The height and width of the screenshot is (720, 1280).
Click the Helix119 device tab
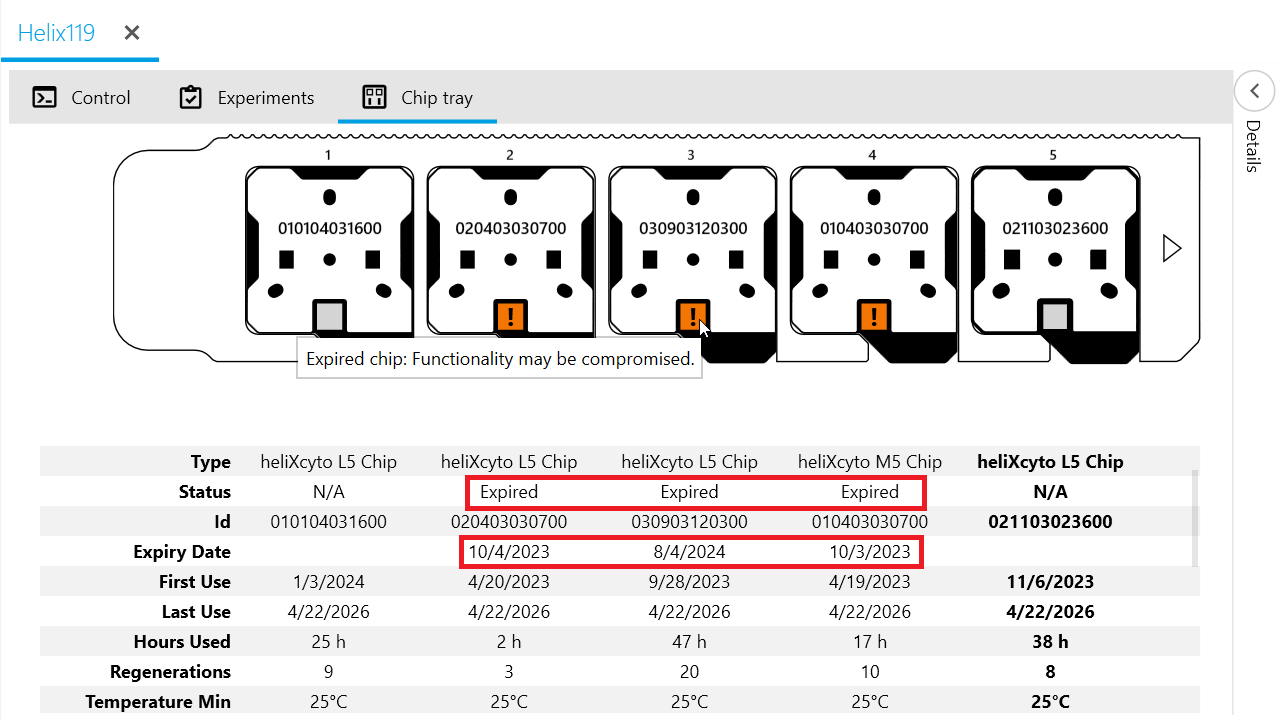(56, 33)
